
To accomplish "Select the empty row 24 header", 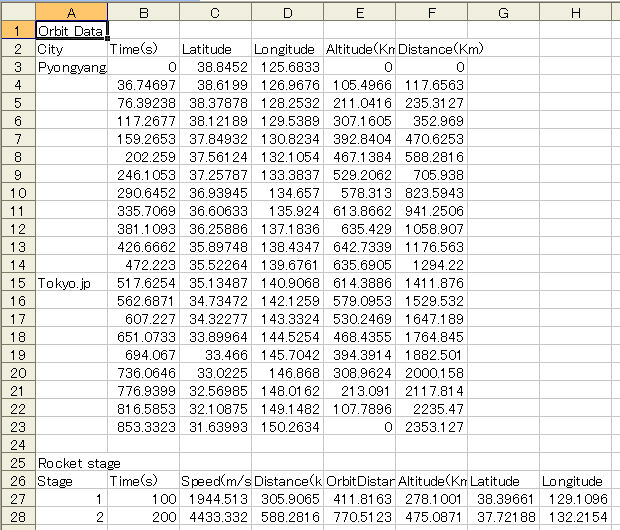I will 16,444.
